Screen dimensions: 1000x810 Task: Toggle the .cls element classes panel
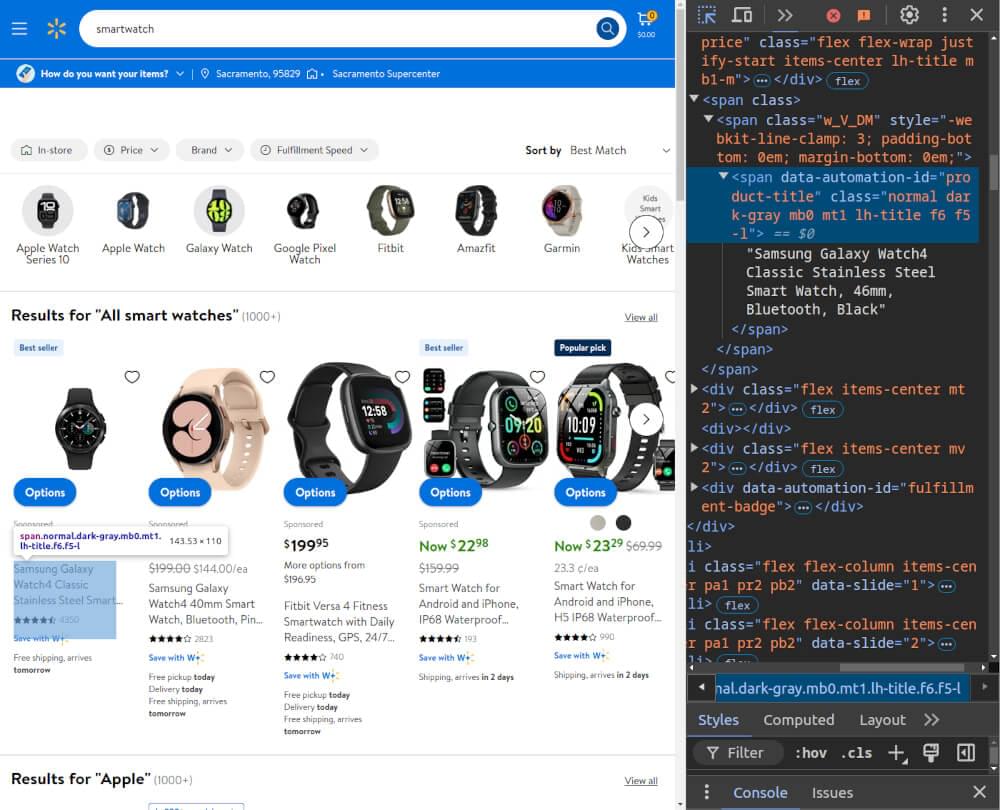(856, 753)
